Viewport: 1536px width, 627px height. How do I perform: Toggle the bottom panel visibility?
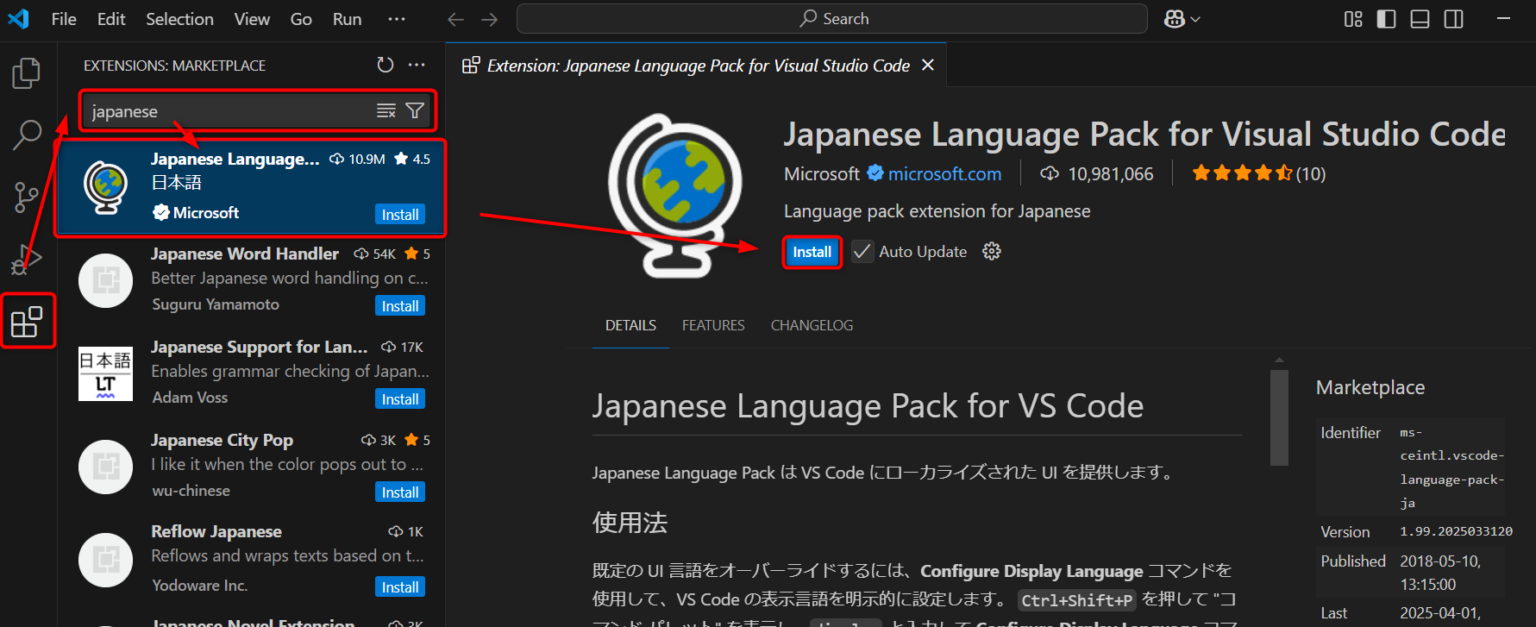tap(1420, 18)
